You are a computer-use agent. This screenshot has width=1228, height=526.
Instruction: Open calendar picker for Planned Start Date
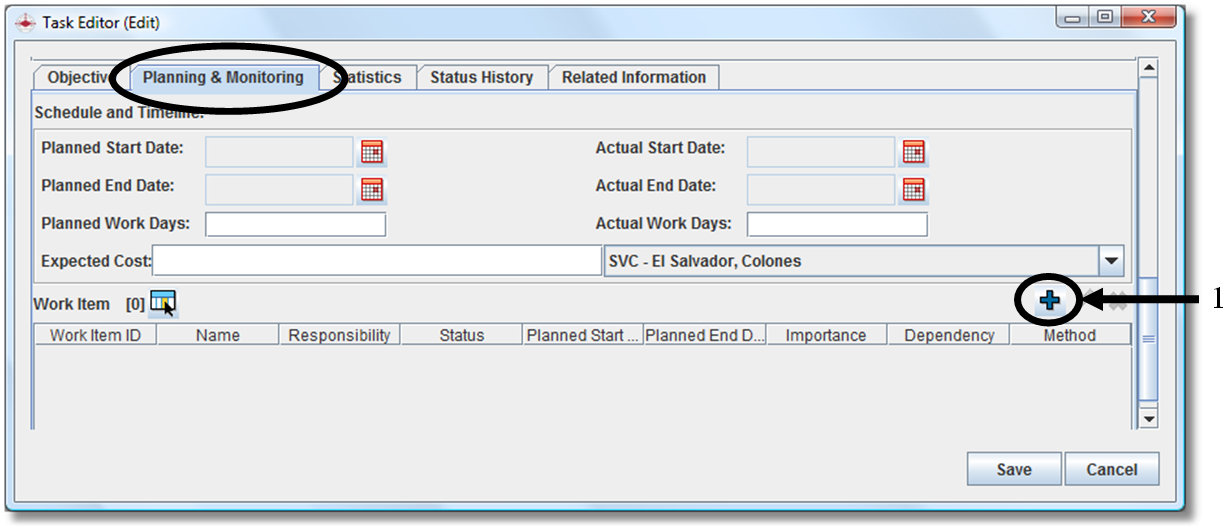(x=372, y=151)
